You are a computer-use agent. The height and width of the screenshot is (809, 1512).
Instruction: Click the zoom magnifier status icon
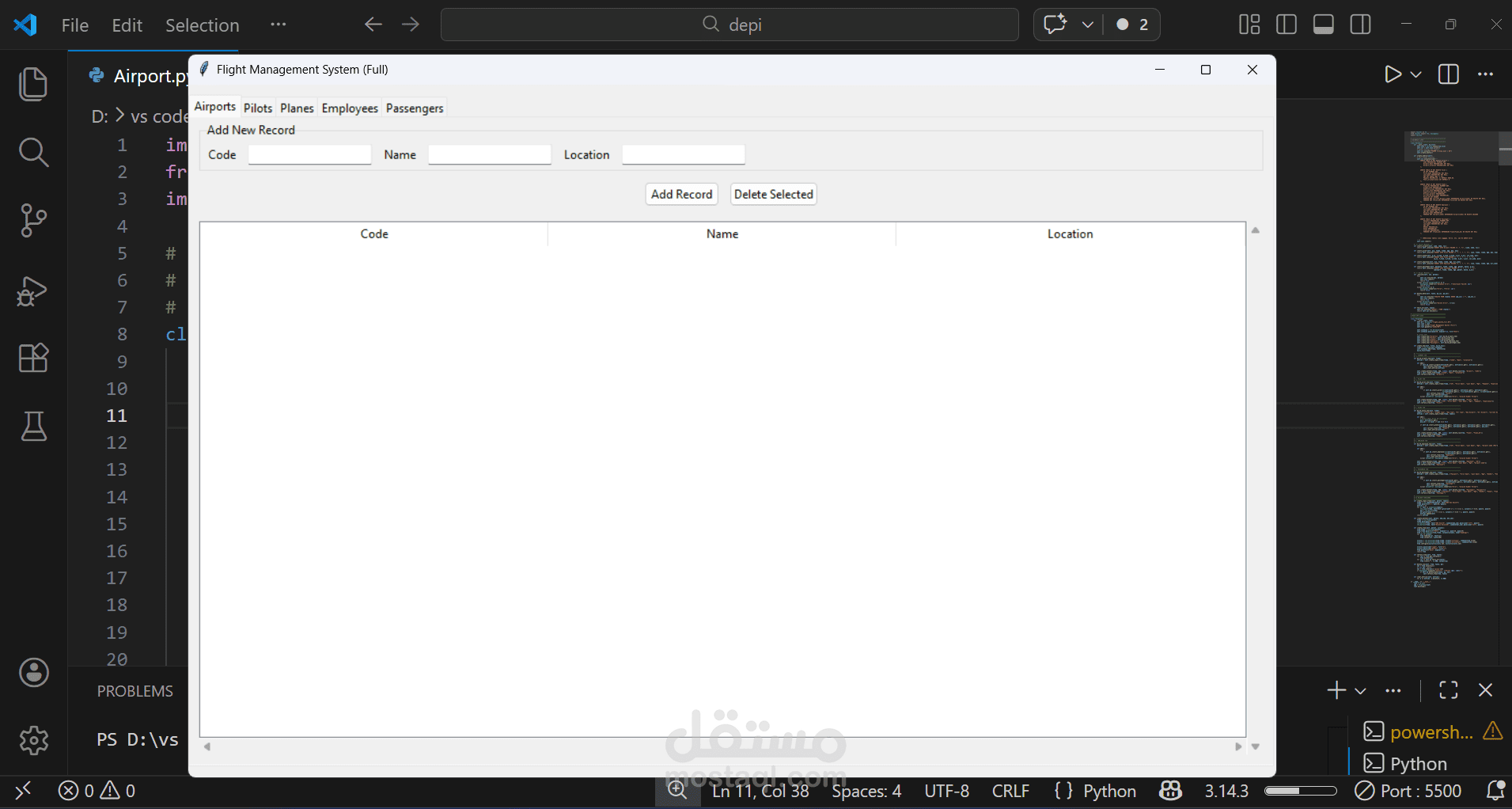677,790
